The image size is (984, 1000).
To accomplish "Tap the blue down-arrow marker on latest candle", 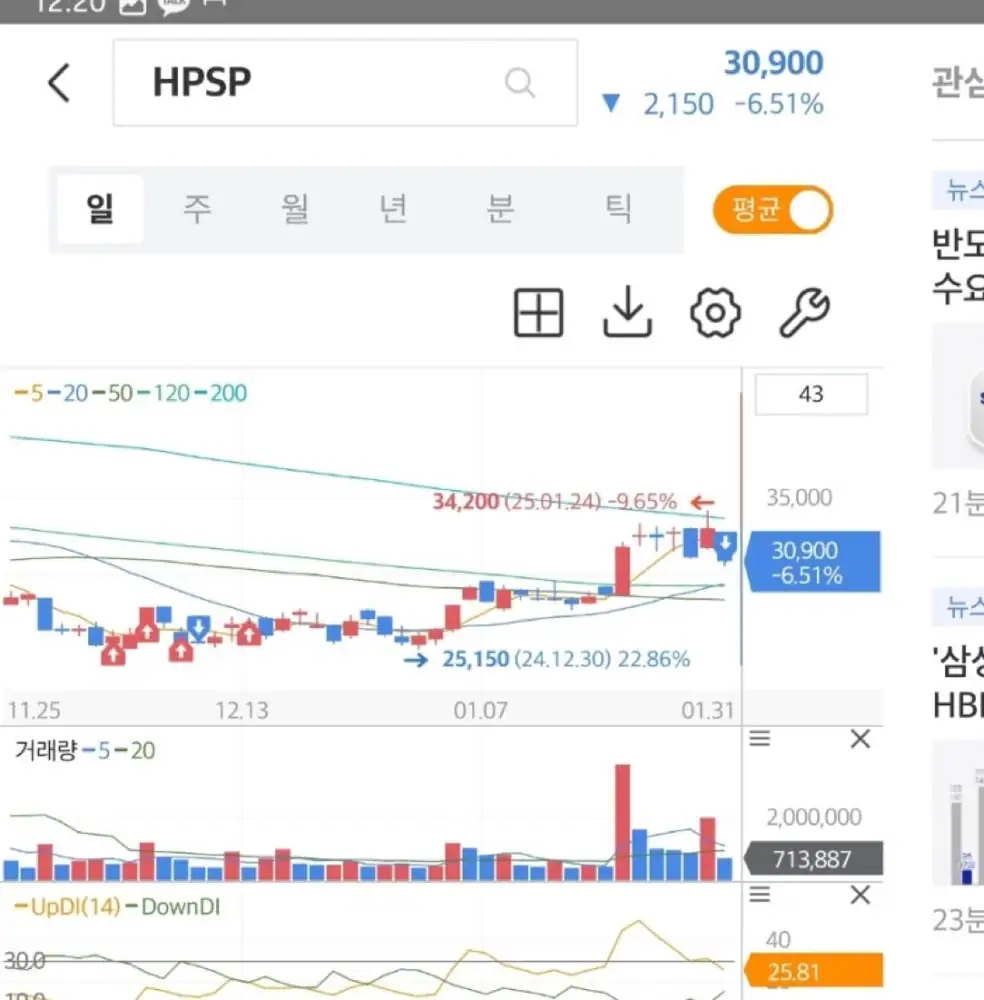I will click(x=725, y=545).
